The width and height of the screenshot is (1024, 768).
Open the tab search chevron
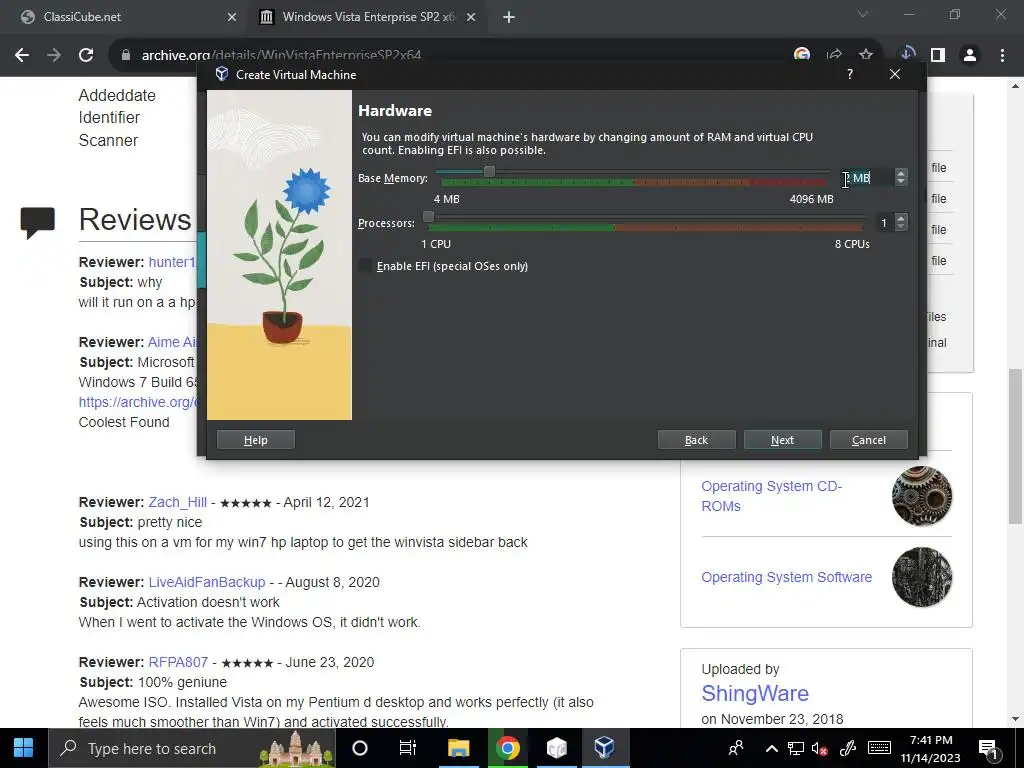863,14
